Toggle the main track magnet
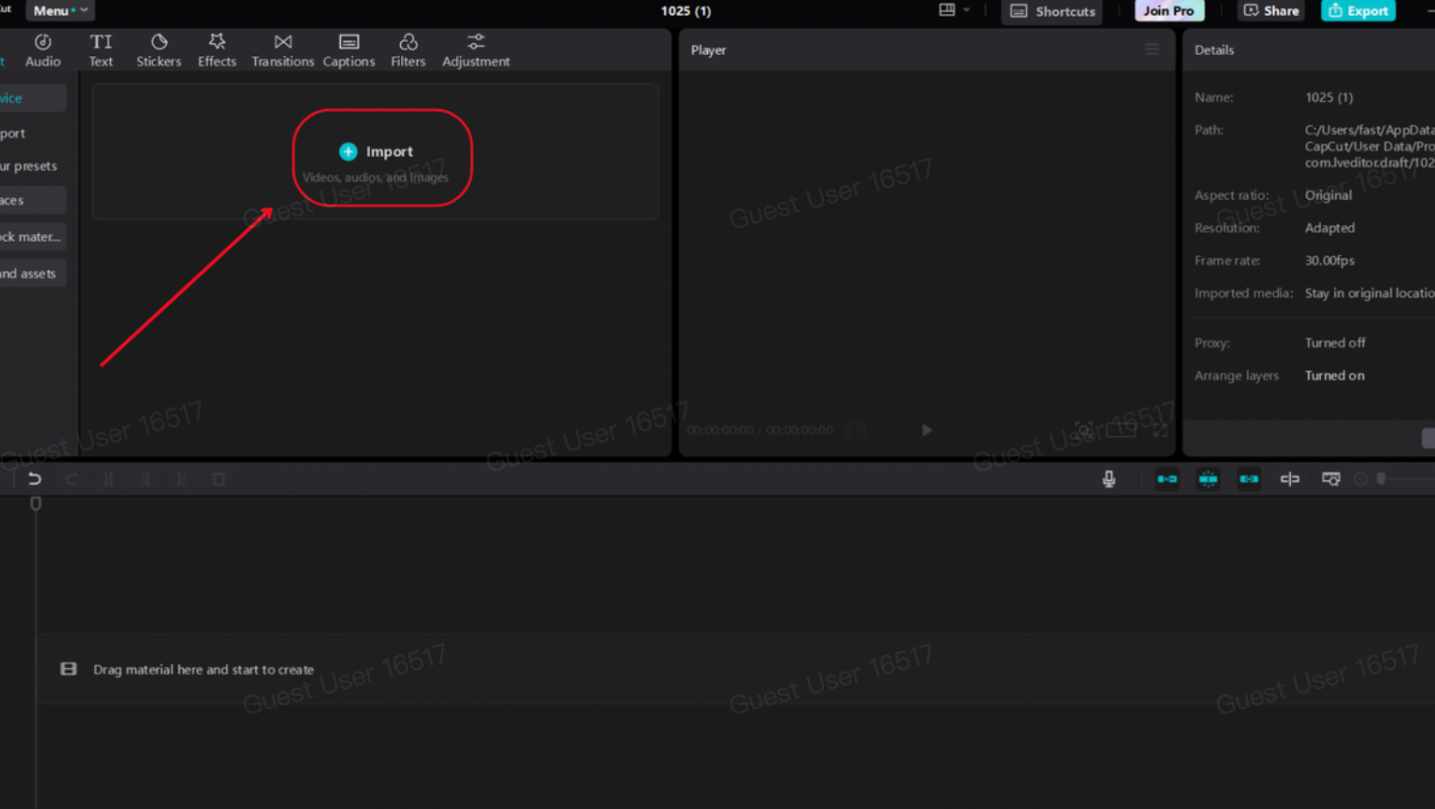 click(x=1167, y=479)
